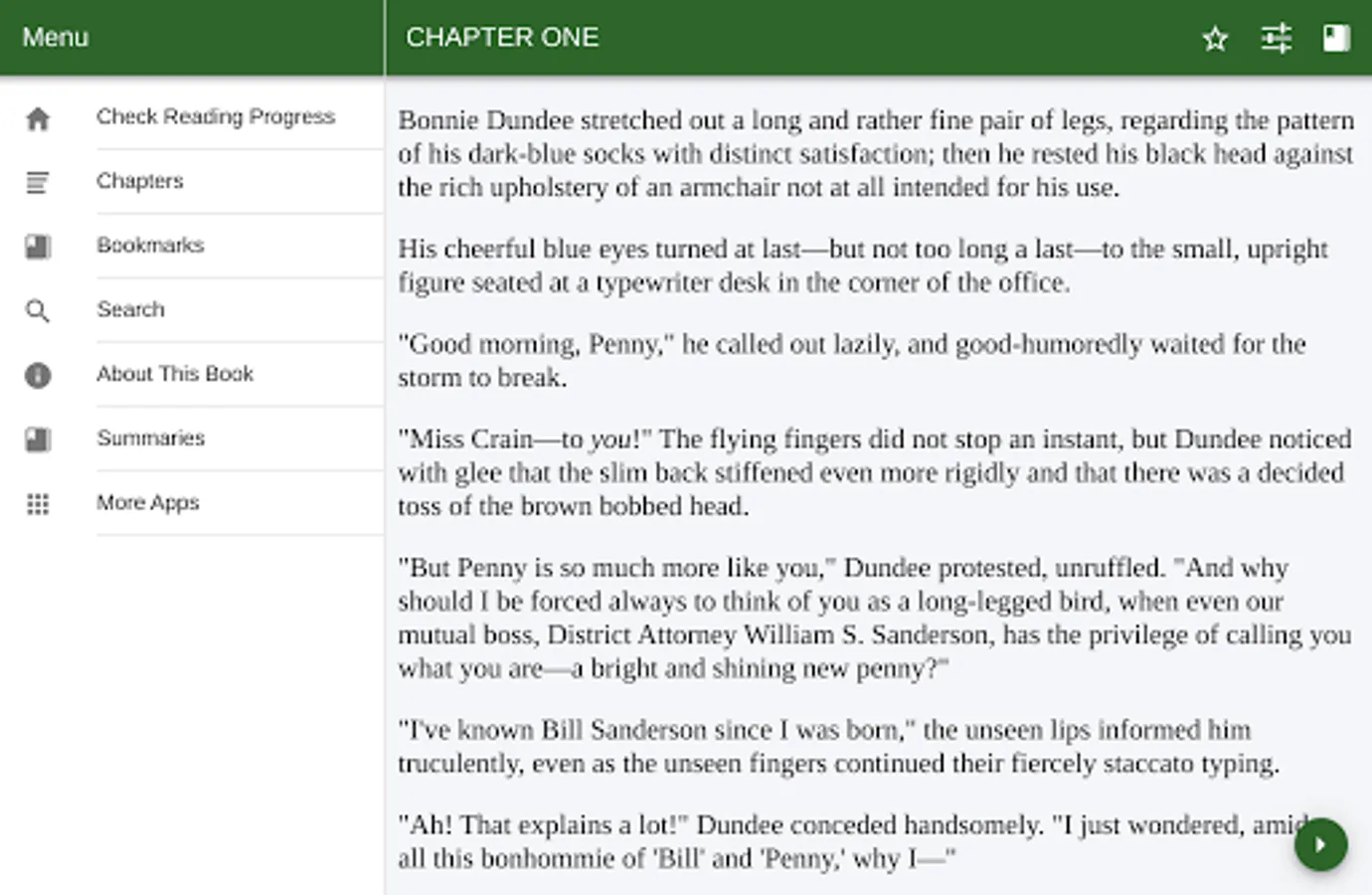This screenshot has width=1372, height=895.
Task: Click the More Apps grid icon
Action: tap(38, 504)
